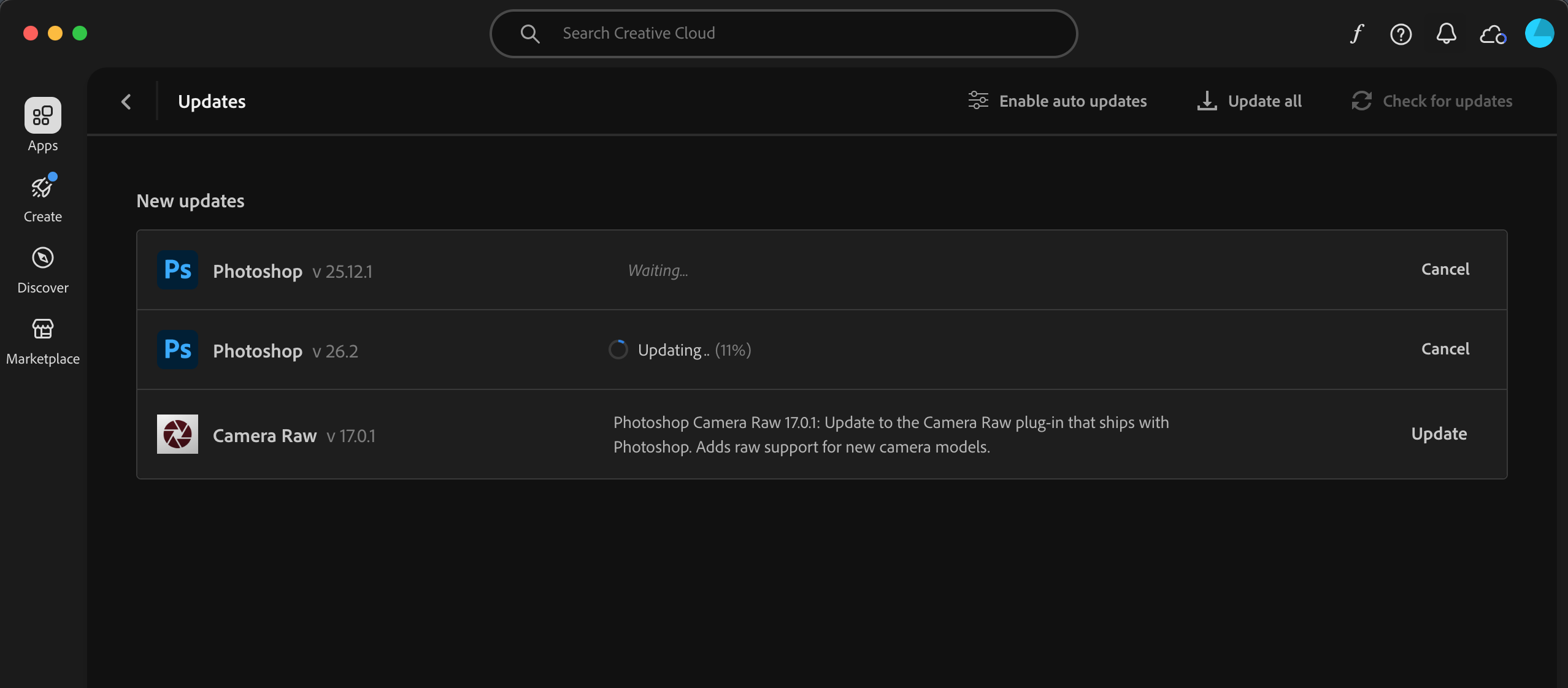Click the Search Creative Cloud field
The width and height of the screenshot is (1568, 688).
(783, 34)
